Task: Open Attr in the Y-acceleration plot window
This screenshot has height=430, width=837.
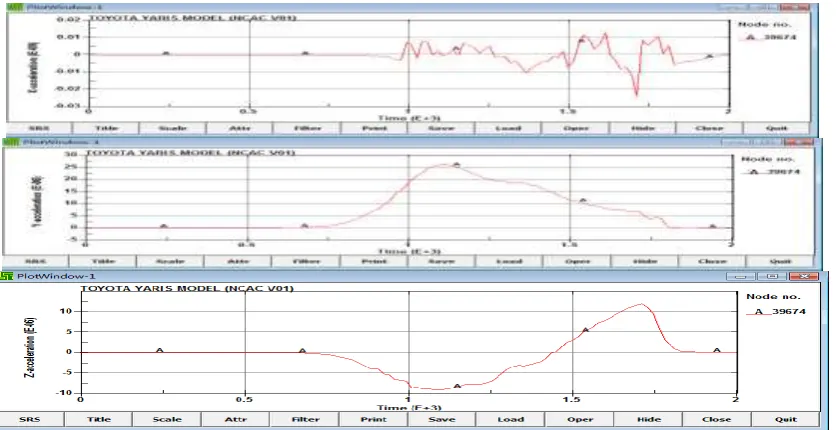Action: click(x=238, y=261)
